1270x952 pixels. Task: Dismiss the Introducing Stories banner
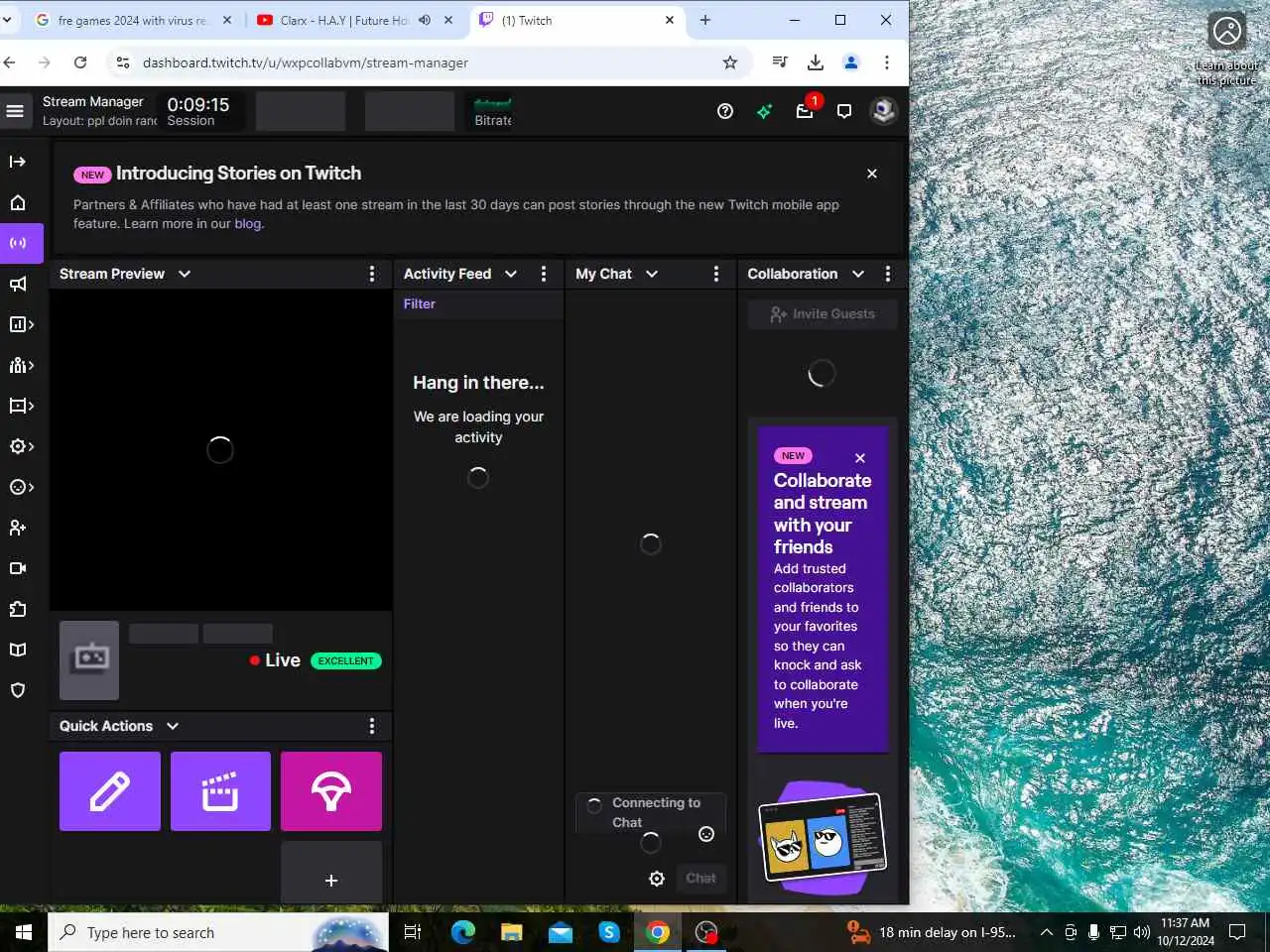[x=872, y=174]
